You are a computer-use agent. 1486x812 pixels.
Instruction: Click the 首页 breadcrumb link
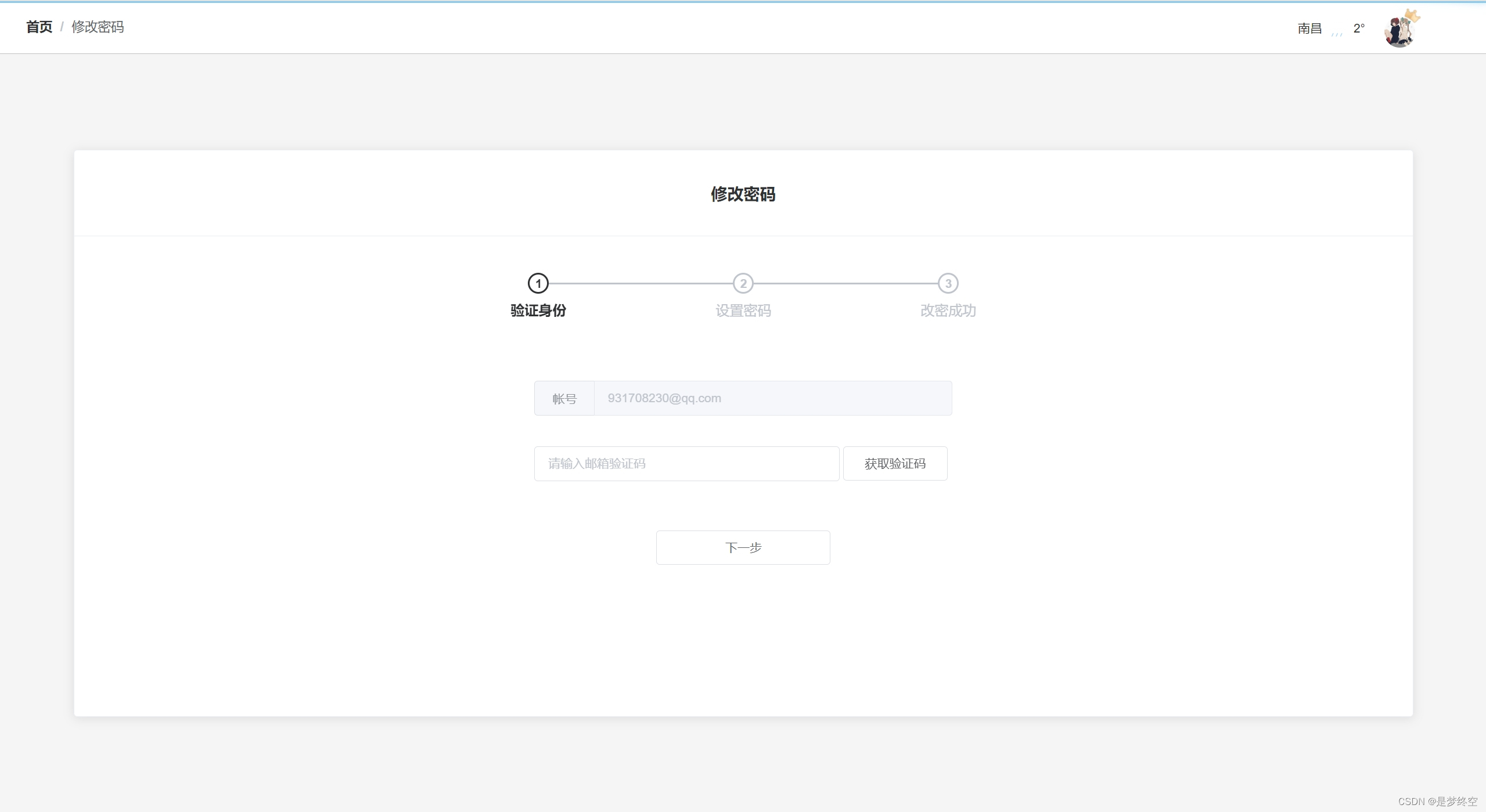39,27
